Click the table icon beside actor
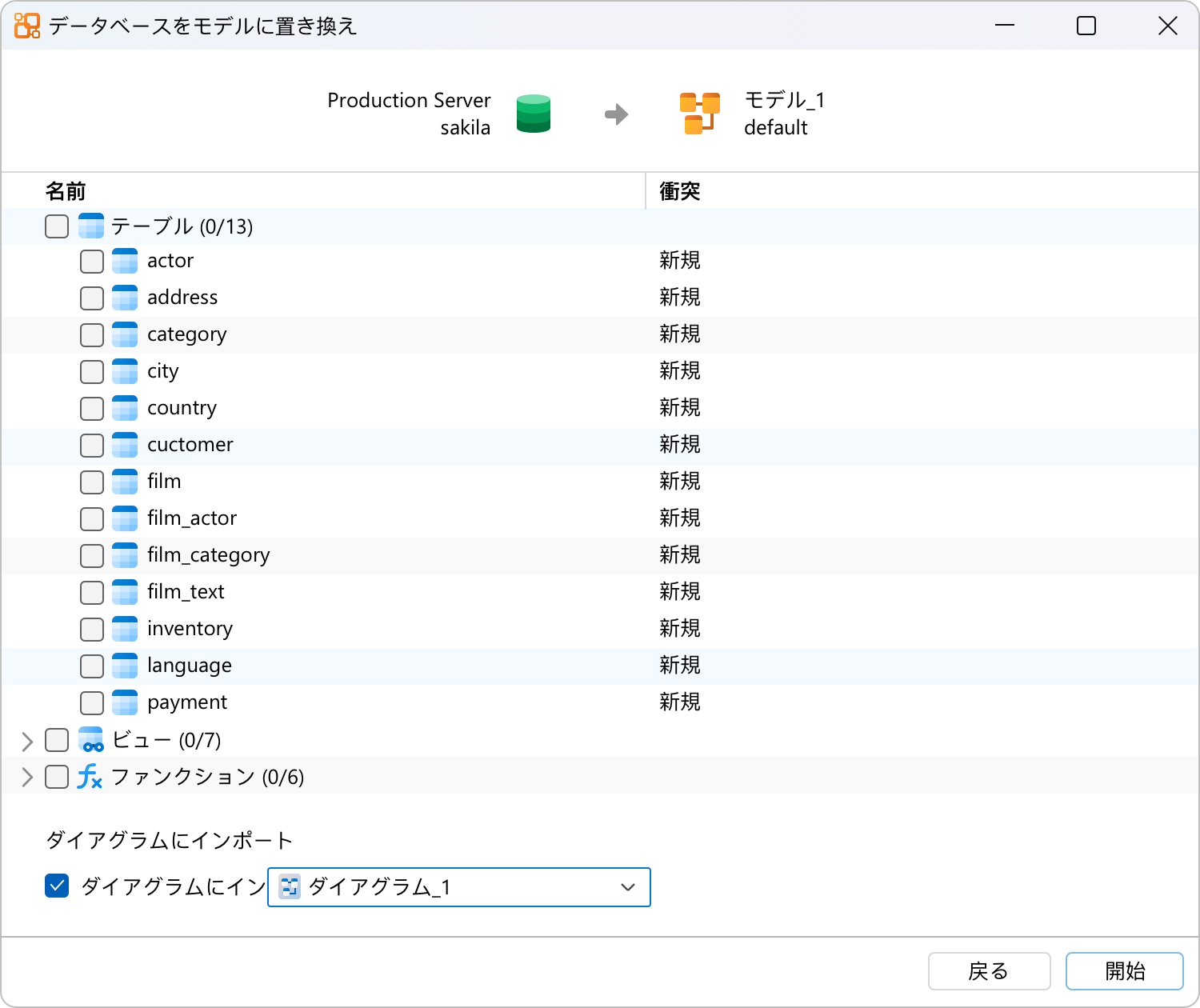 tap(125, 261)
